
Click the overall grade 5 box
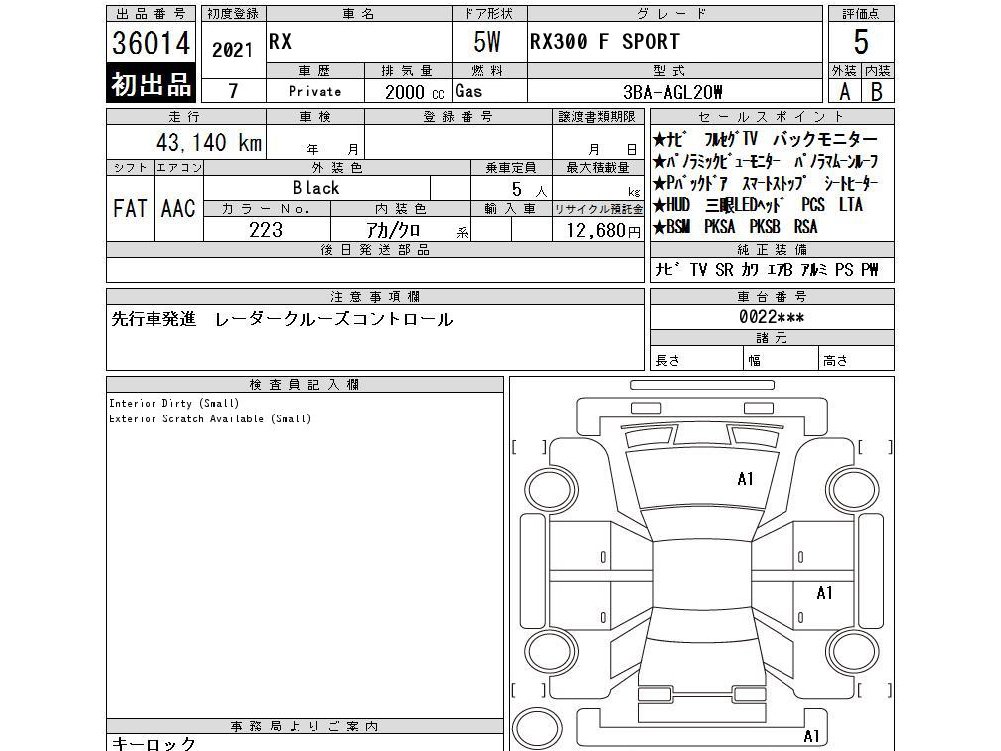pyautogui.click(x=861, y=42)
